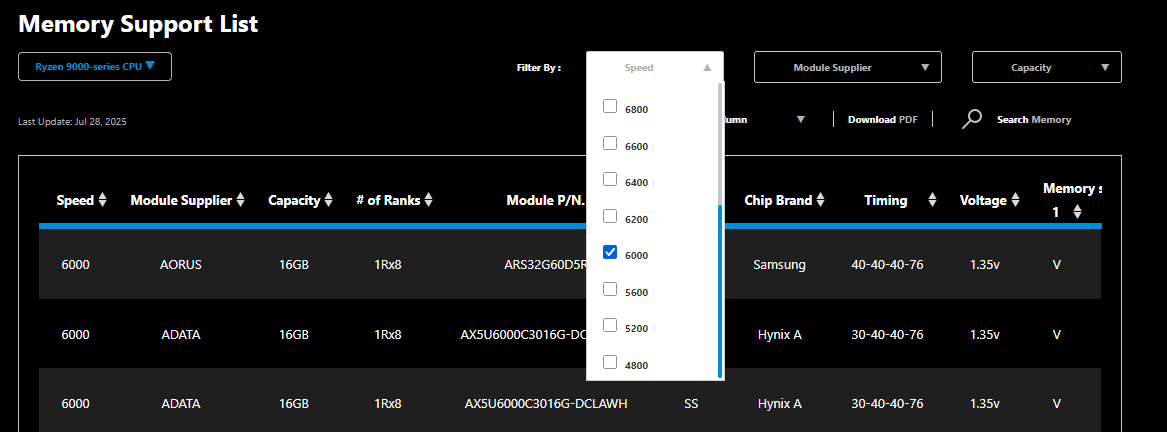Uncheck the 6000 speed checkbox
1167x432 pixels.
tap(610, 252)
